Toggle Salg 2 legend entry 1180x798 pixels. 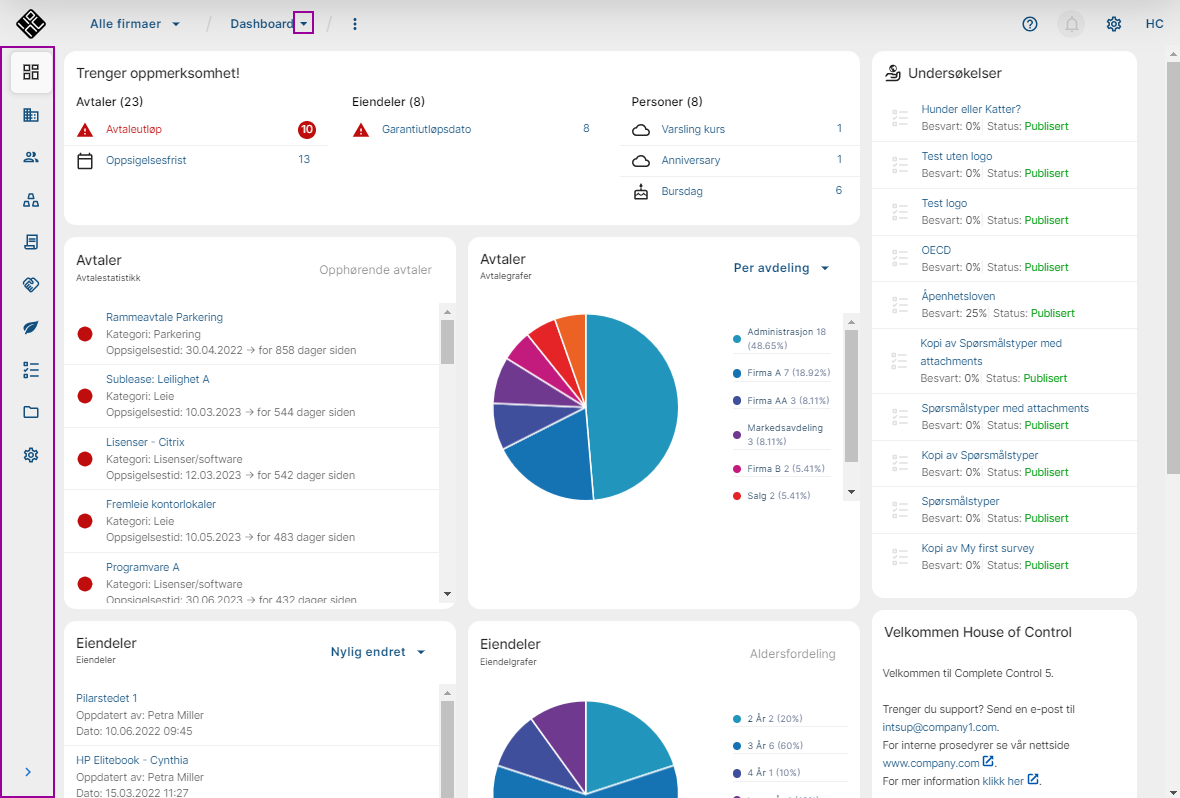[x=771, y=496]
